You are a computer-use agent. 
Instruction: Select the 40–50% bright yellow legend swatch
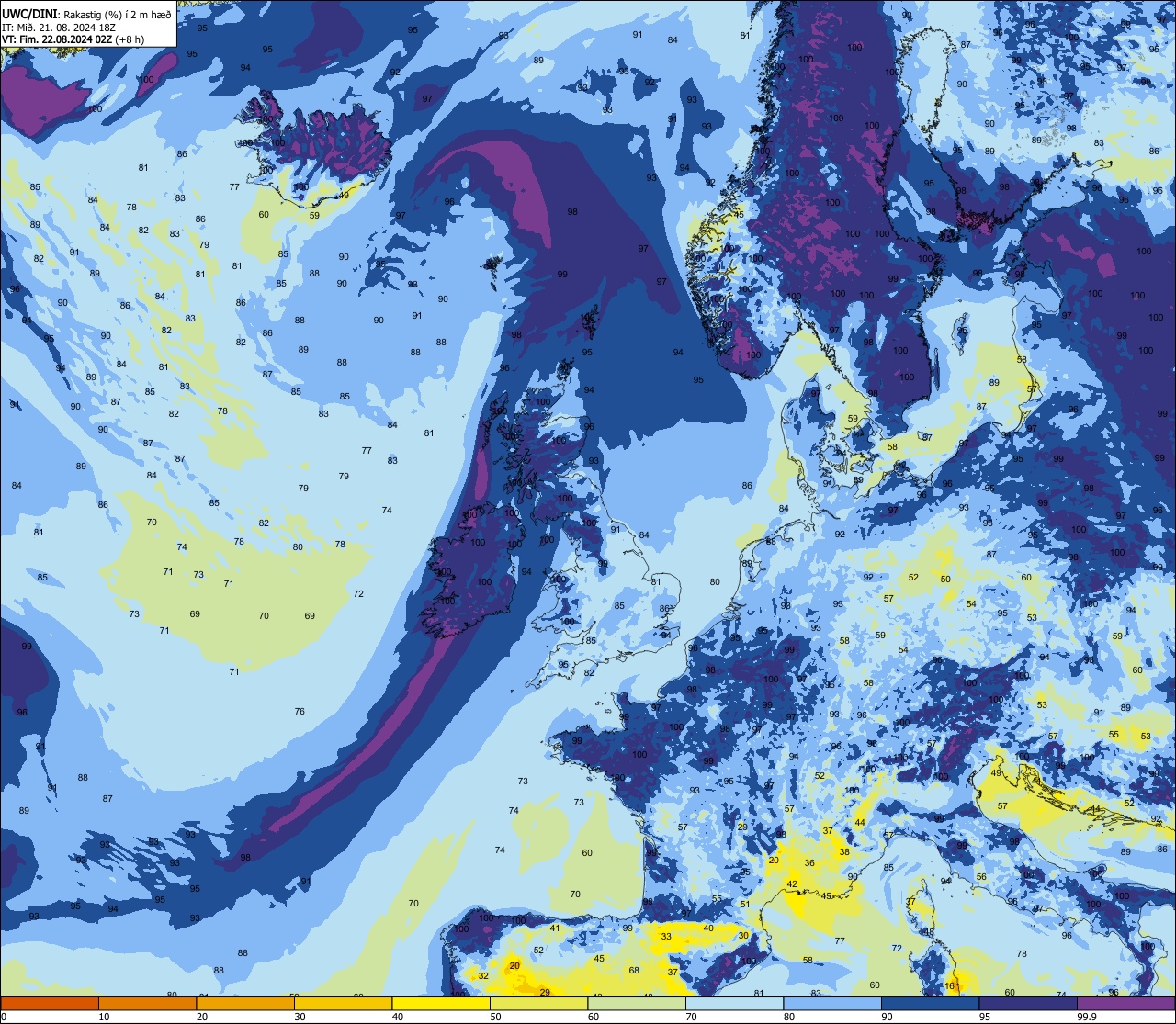click(441, 1003)
